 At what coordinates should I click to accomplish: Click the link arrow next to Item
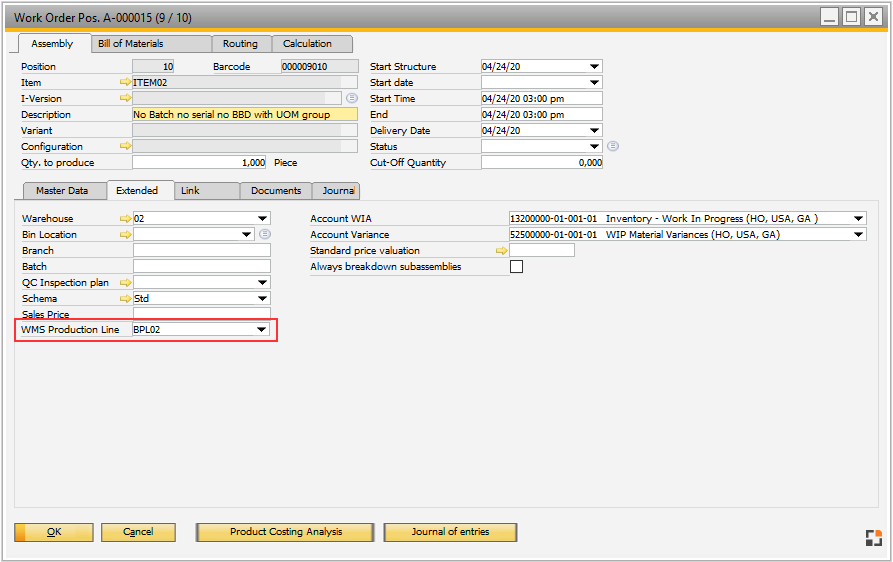pos(125,83)
